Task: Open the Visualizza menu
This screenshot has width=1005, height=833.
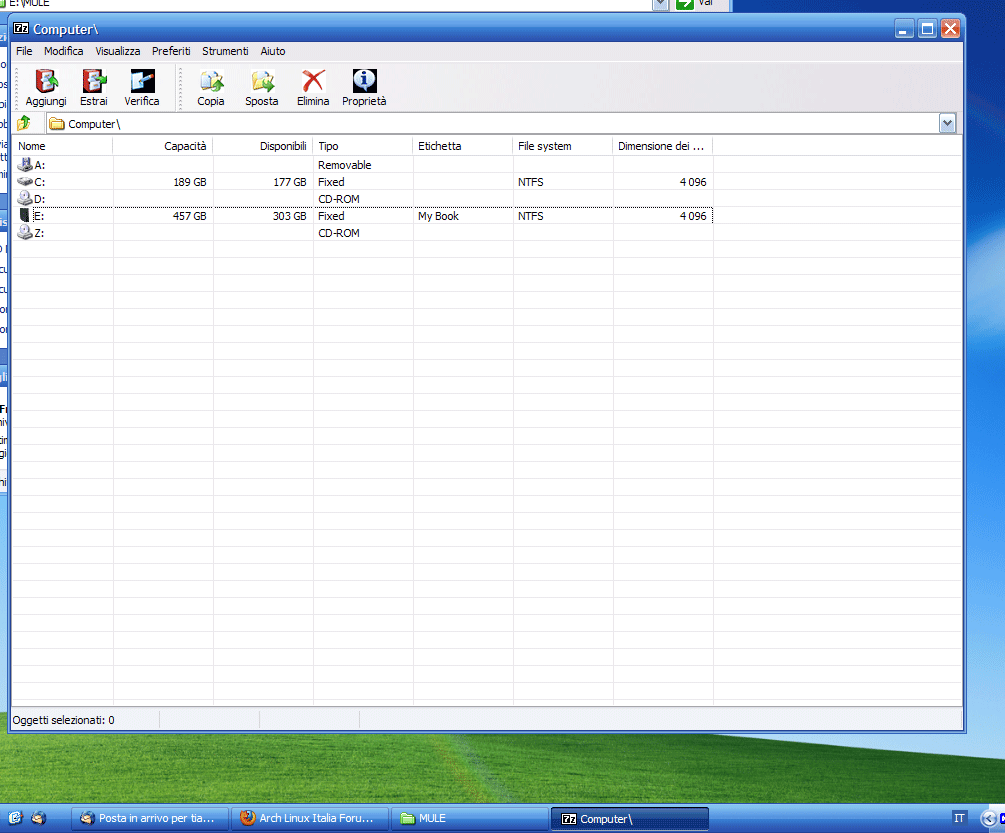Action: tap(118, 51)
